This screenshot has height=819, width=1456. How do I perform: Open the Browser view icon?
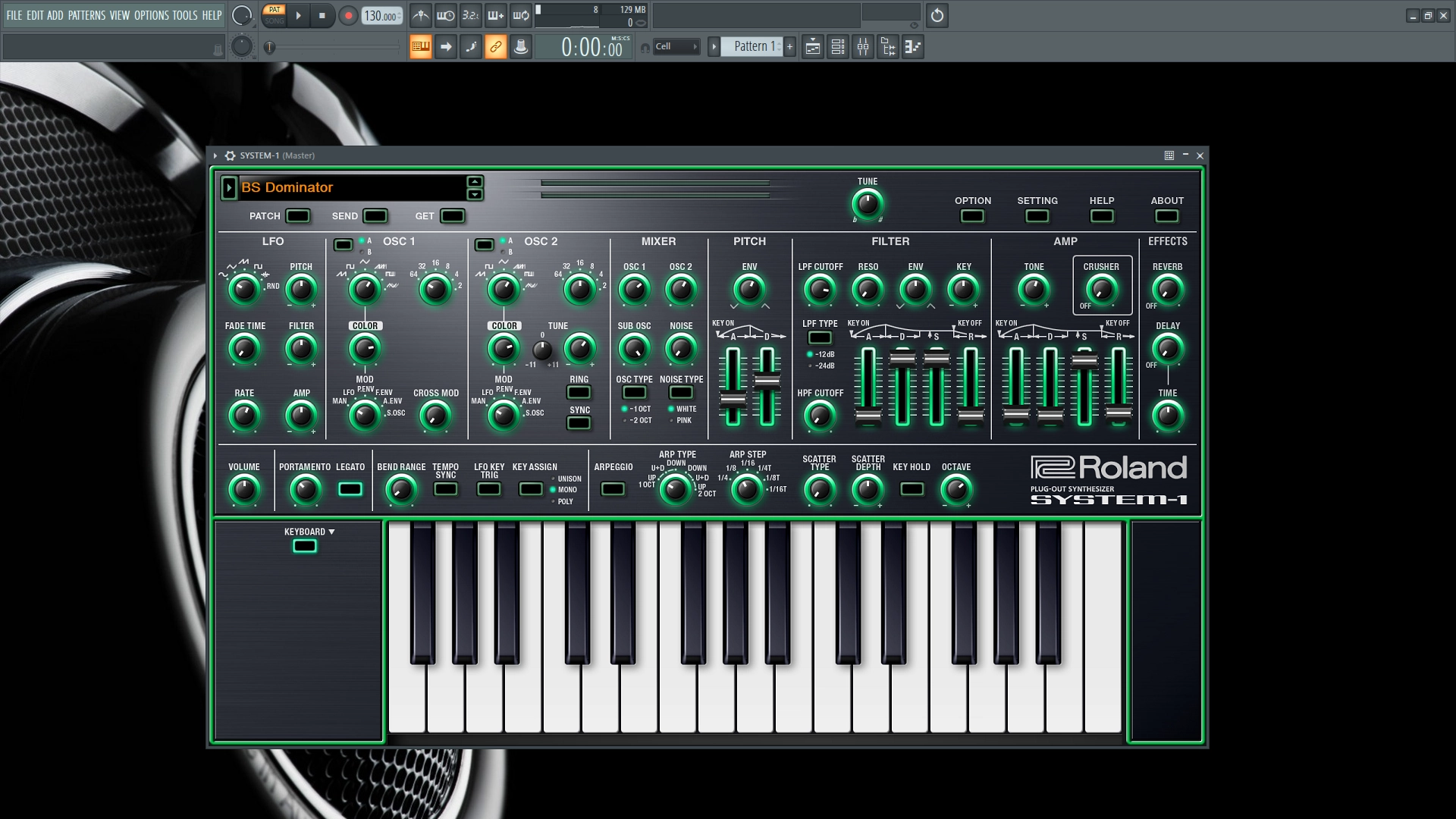point(888,47)
